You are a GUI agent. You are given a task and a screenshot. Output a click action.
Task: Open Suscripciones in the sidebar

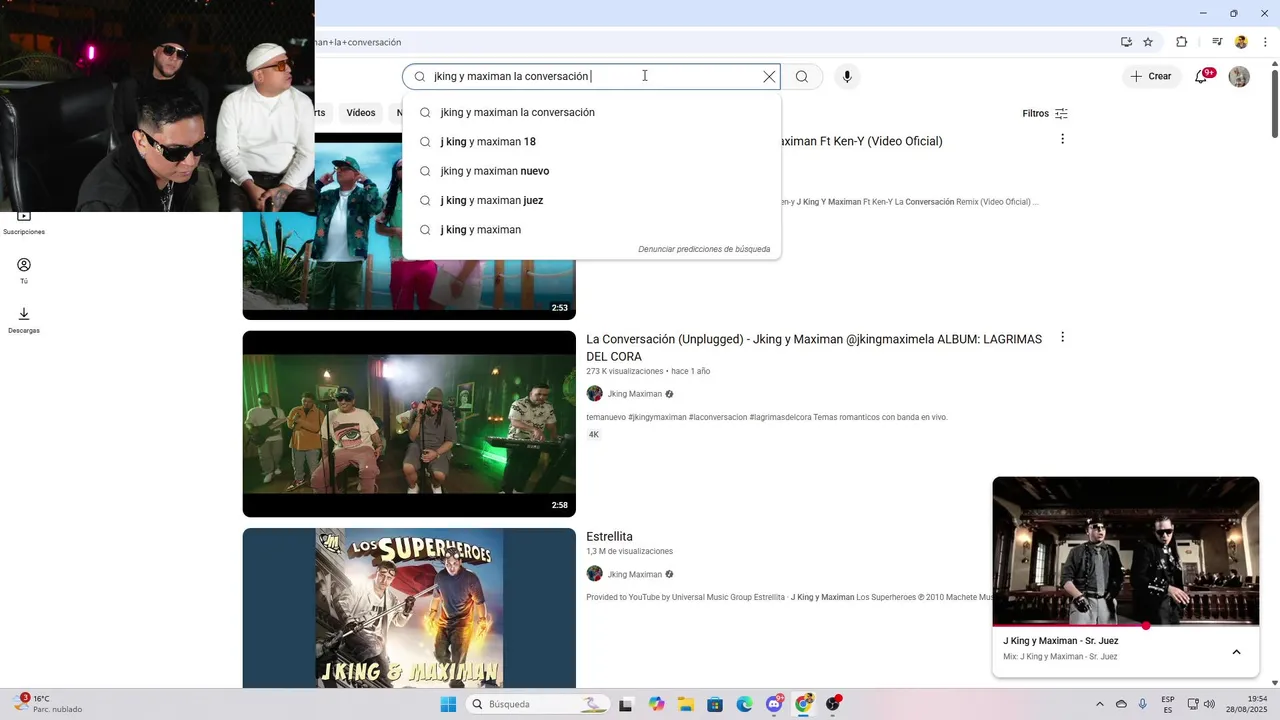click(x=24, y=222)
